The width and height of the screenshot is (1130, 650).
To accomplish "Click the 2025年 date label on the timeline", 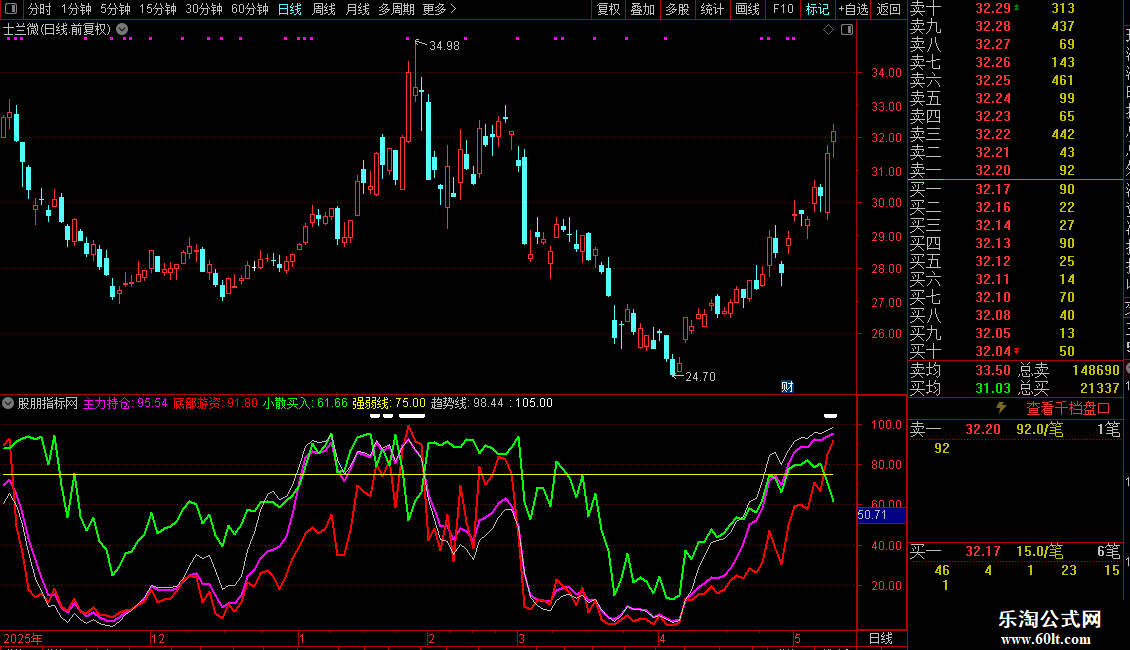I will tap(22, 638).
